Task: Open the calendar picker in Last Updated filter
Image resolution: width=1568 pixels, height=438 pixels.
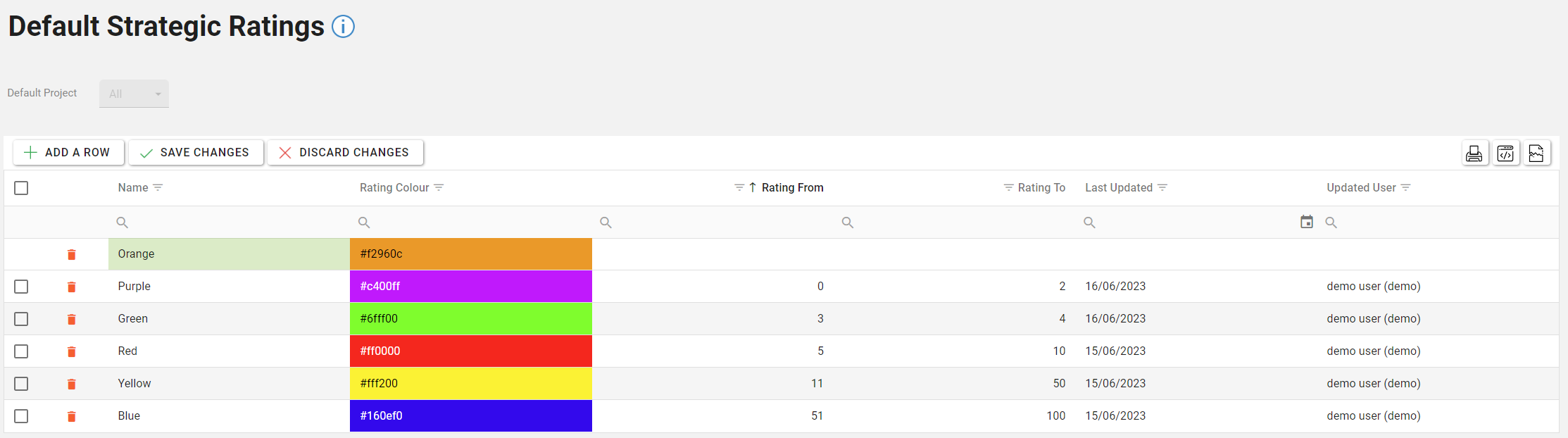Action: 1306,222
